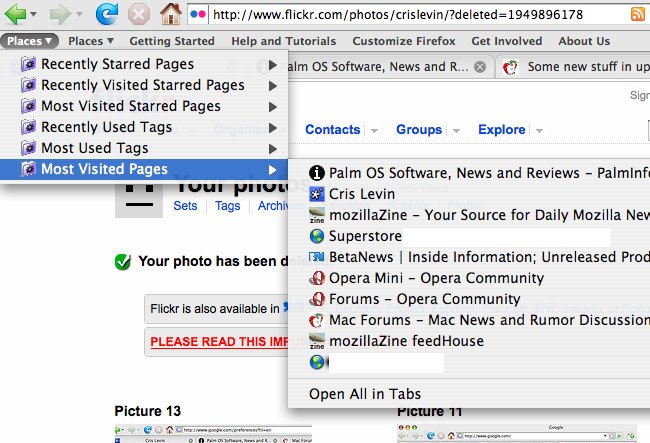Expand arrow for Recently Visited Starred Pages
650x443 pixels.
[x=272, y=86]
